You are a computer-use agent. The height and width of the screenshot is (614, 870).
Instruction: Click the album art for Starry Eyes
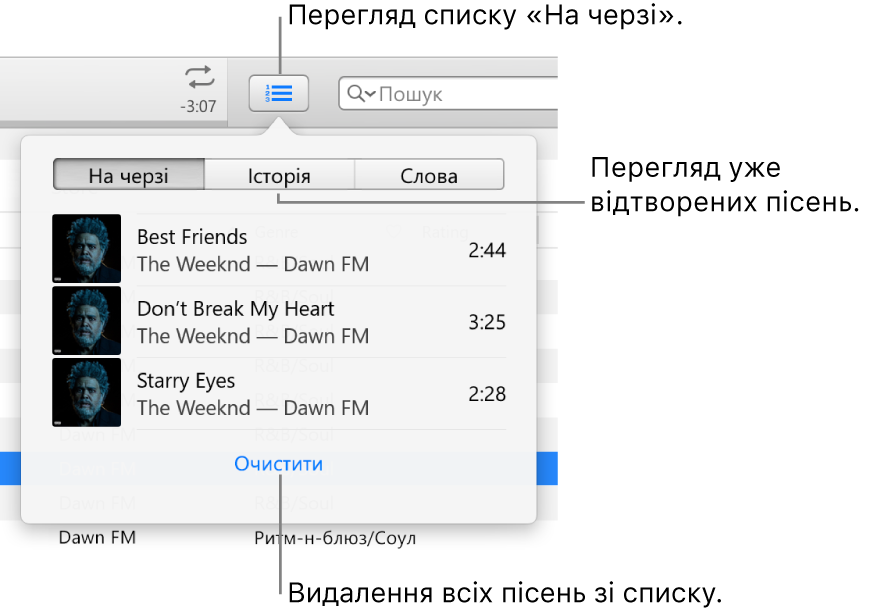point(86,393)
